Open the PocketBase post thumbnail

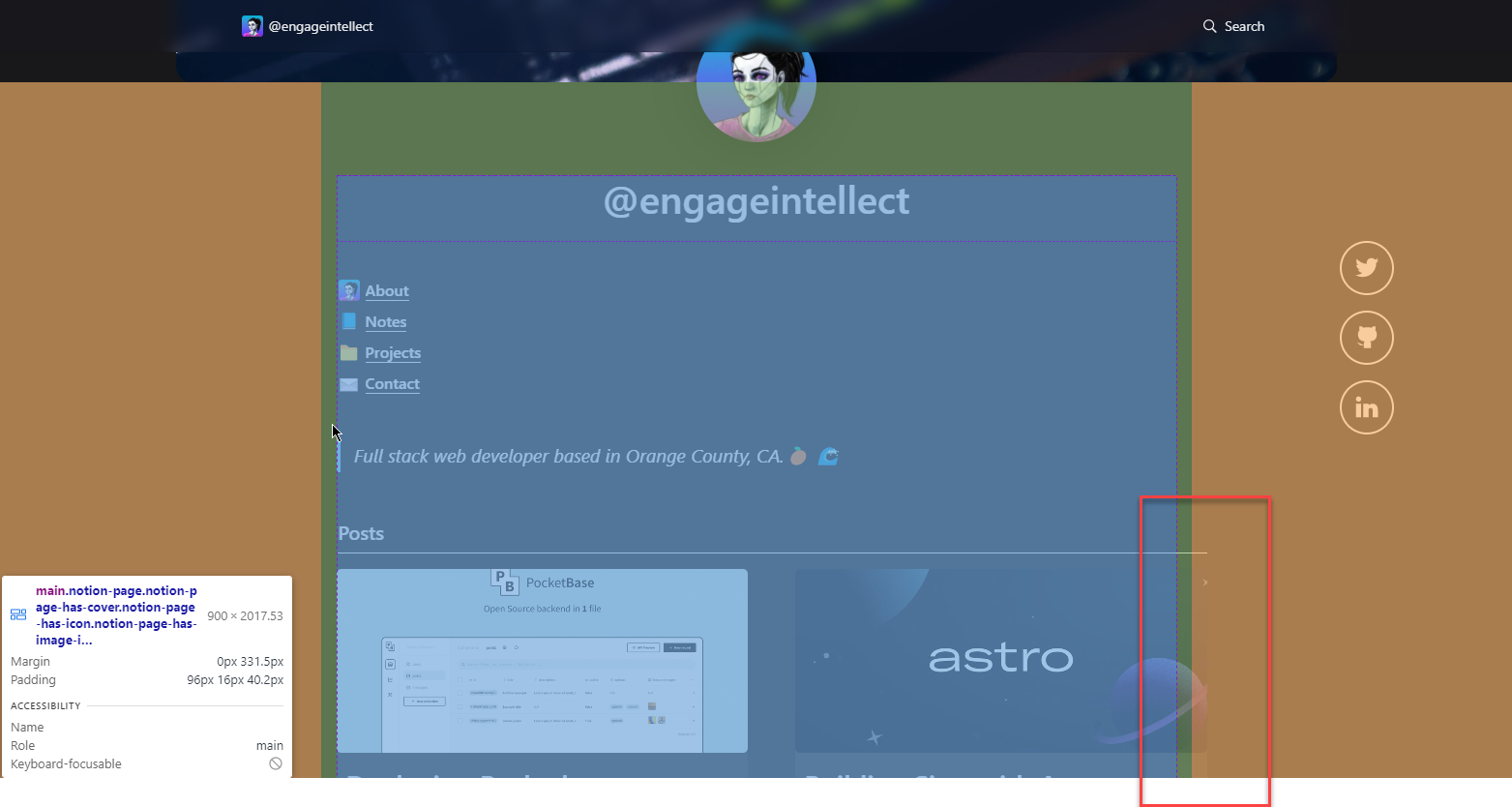(542, 661)
